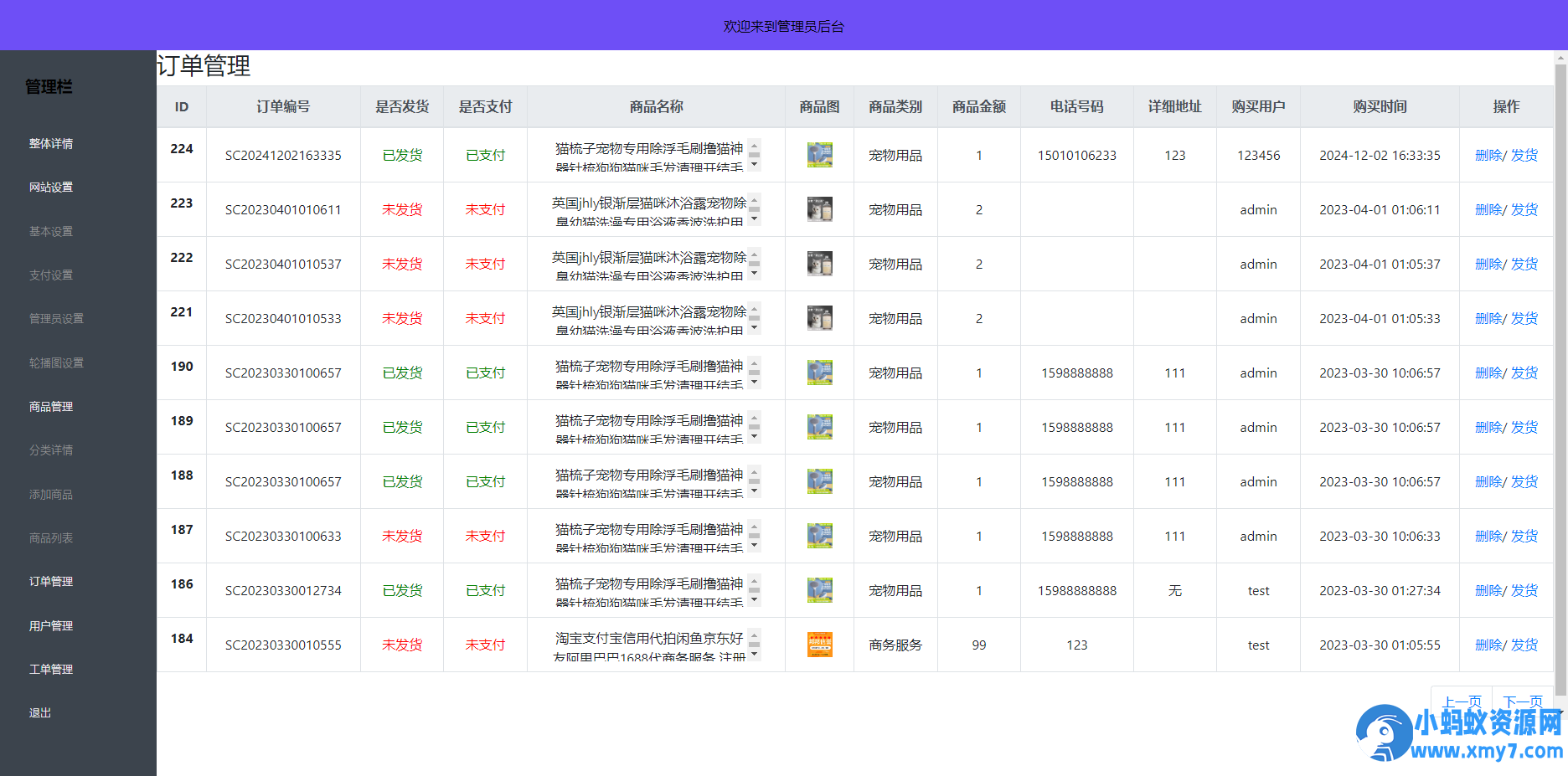The image size is (1568, 776).
Task: Delete order 184 via 删除 link
Action: pyautogui.click(x=1488, y=645)
